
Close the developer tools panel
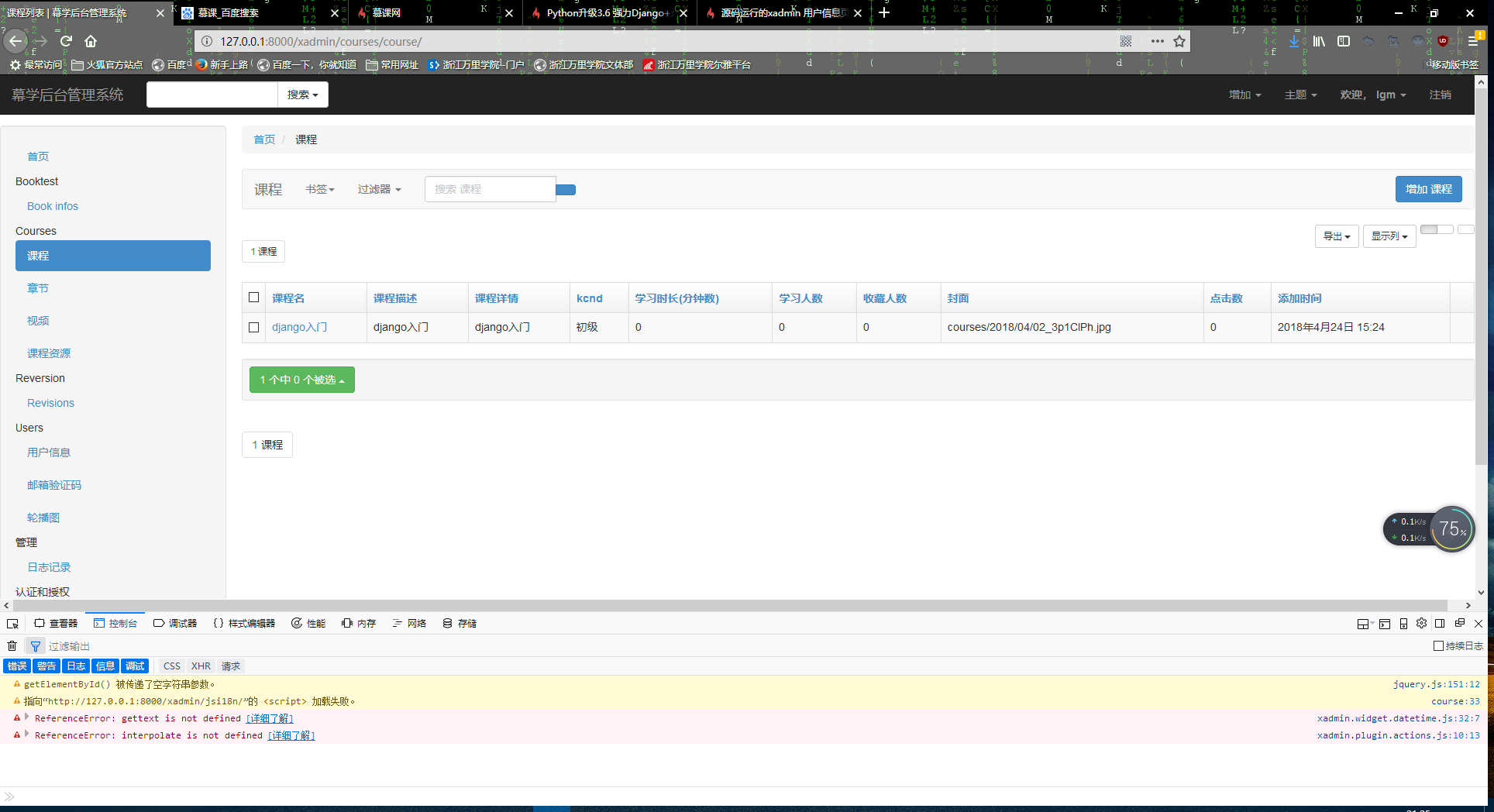tap(1478, 623)
